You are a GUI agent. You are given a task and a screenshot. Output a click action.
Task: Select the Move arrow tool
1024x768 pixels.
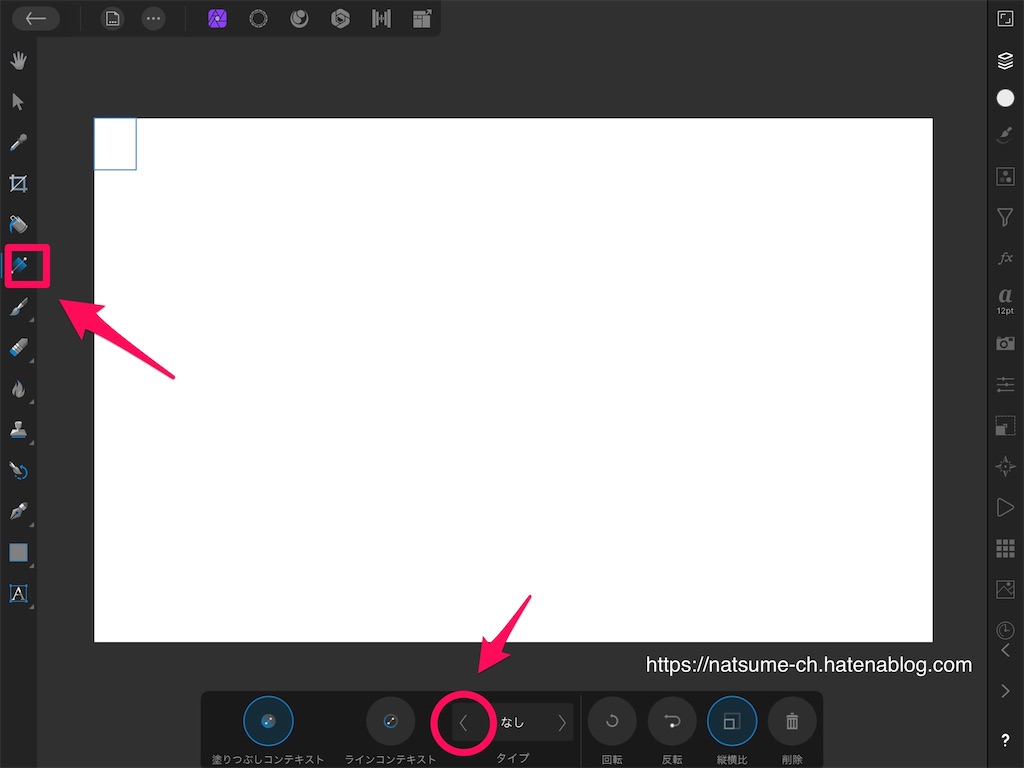click(18, 102)
